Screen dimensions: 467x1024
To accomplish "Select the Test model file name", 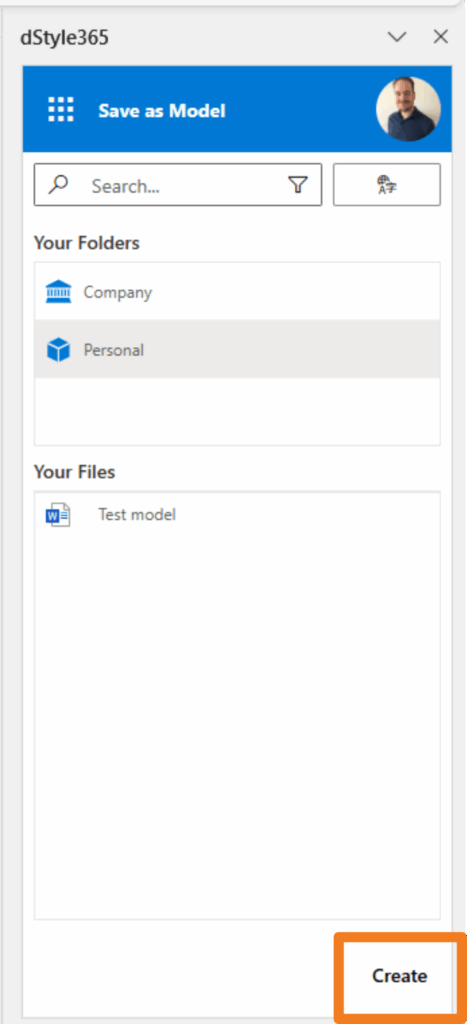I will (137, 515).
